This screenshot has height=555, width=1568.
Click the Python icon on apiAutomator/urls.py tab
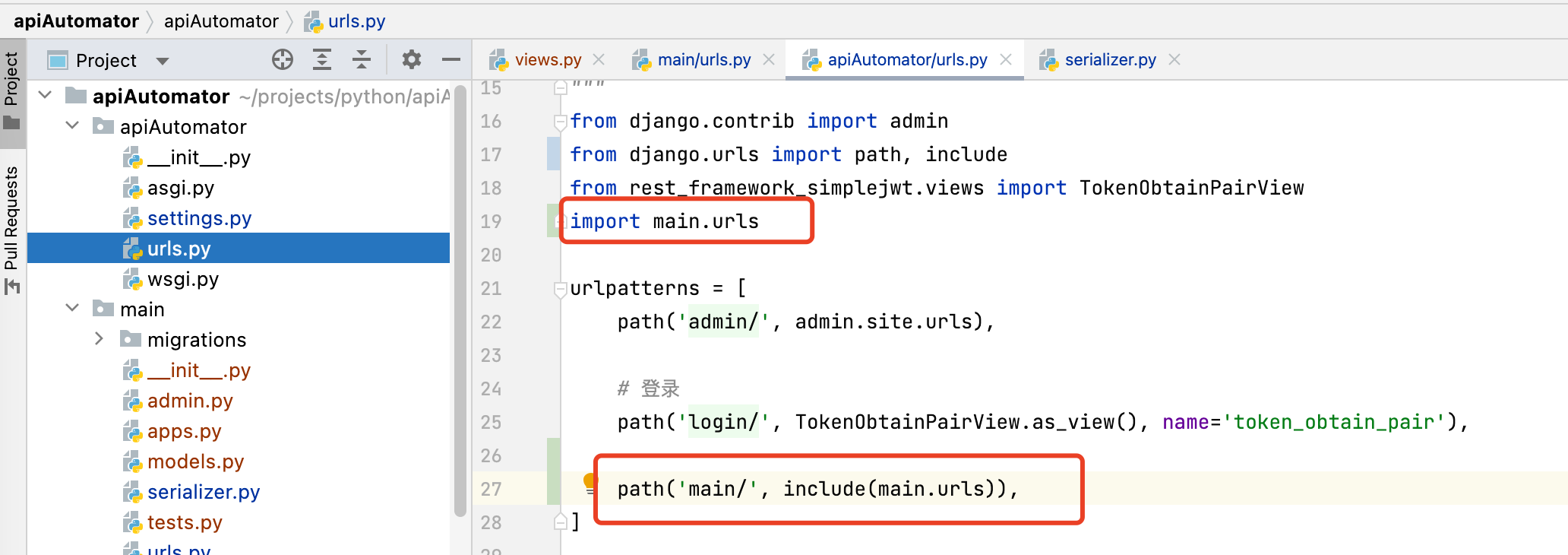coord(811,59)
